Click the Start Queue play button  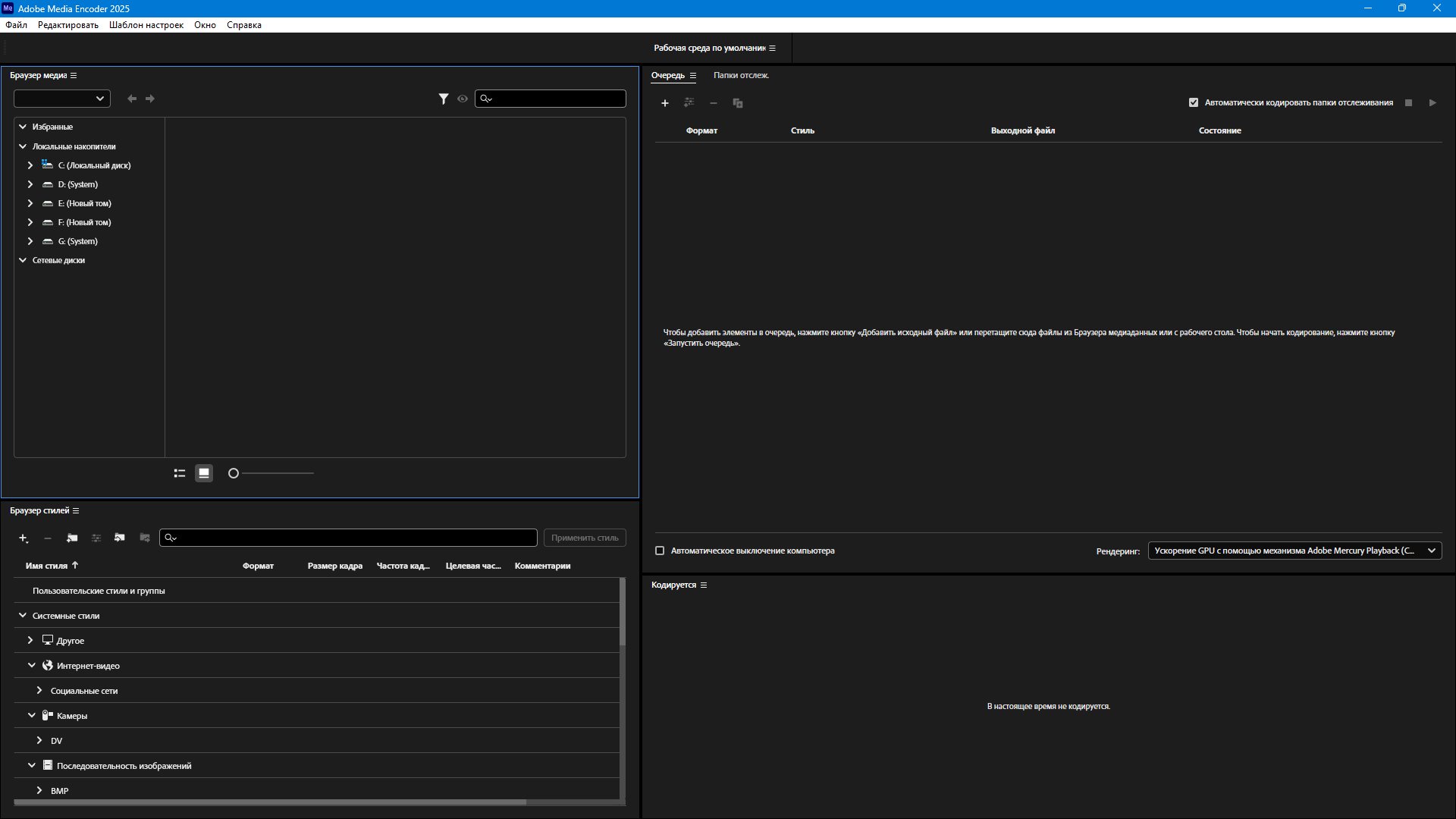pos(1432,102)
